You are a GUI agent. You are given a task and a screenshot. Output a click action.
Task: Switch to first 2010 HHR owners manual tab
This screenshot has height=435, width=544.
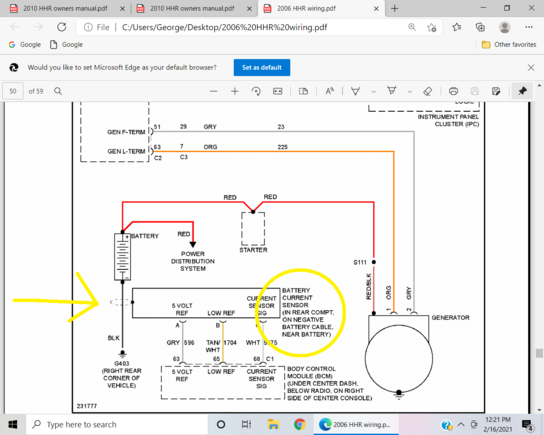point(65,8)
